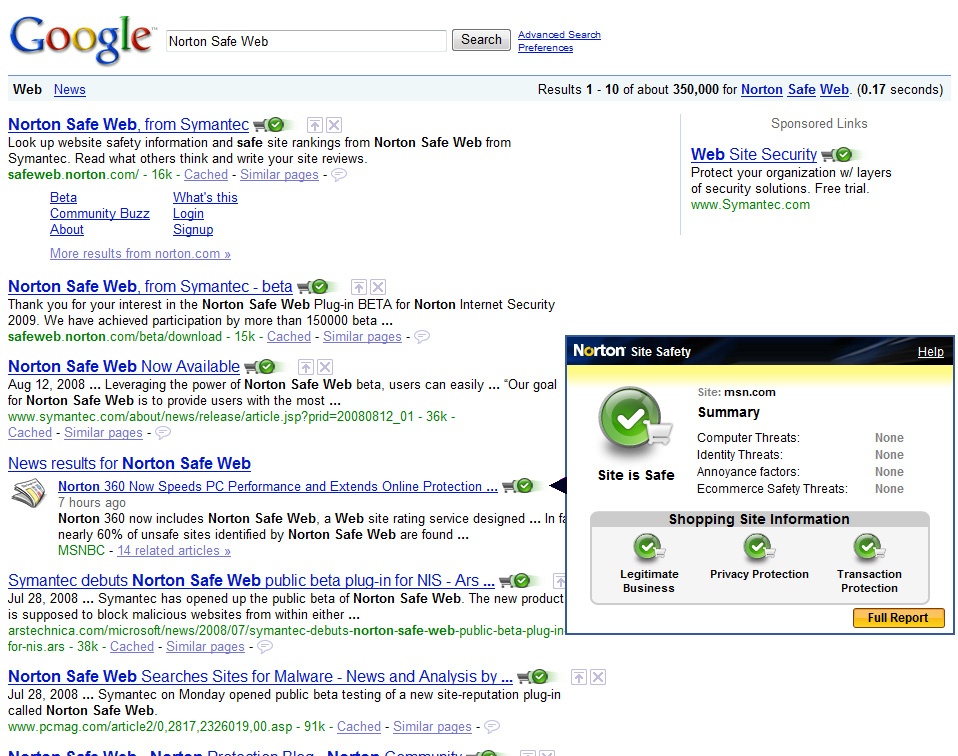Click comment bubble icon under arstechnica result

coord(265,647)
